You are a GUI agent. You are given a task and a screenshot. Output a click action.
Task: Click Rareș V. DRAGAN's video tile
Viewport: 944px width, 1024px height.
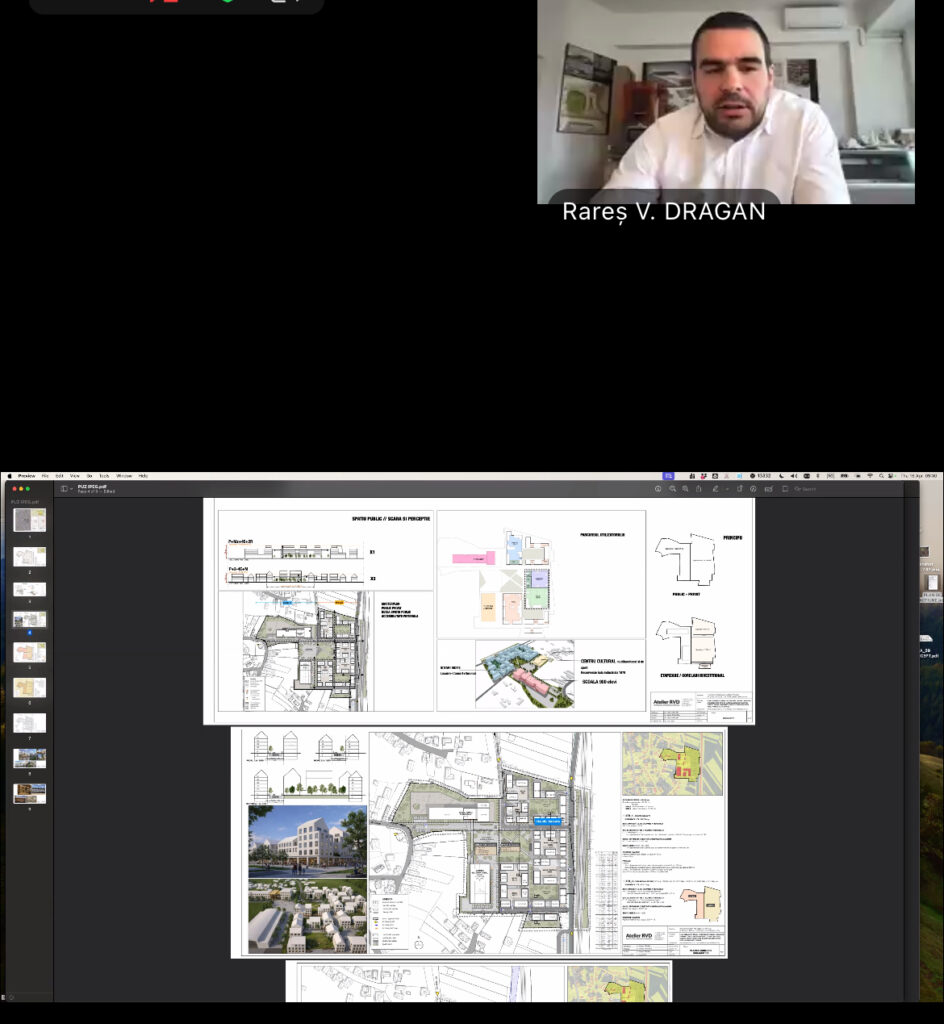[x=725, y=100]
